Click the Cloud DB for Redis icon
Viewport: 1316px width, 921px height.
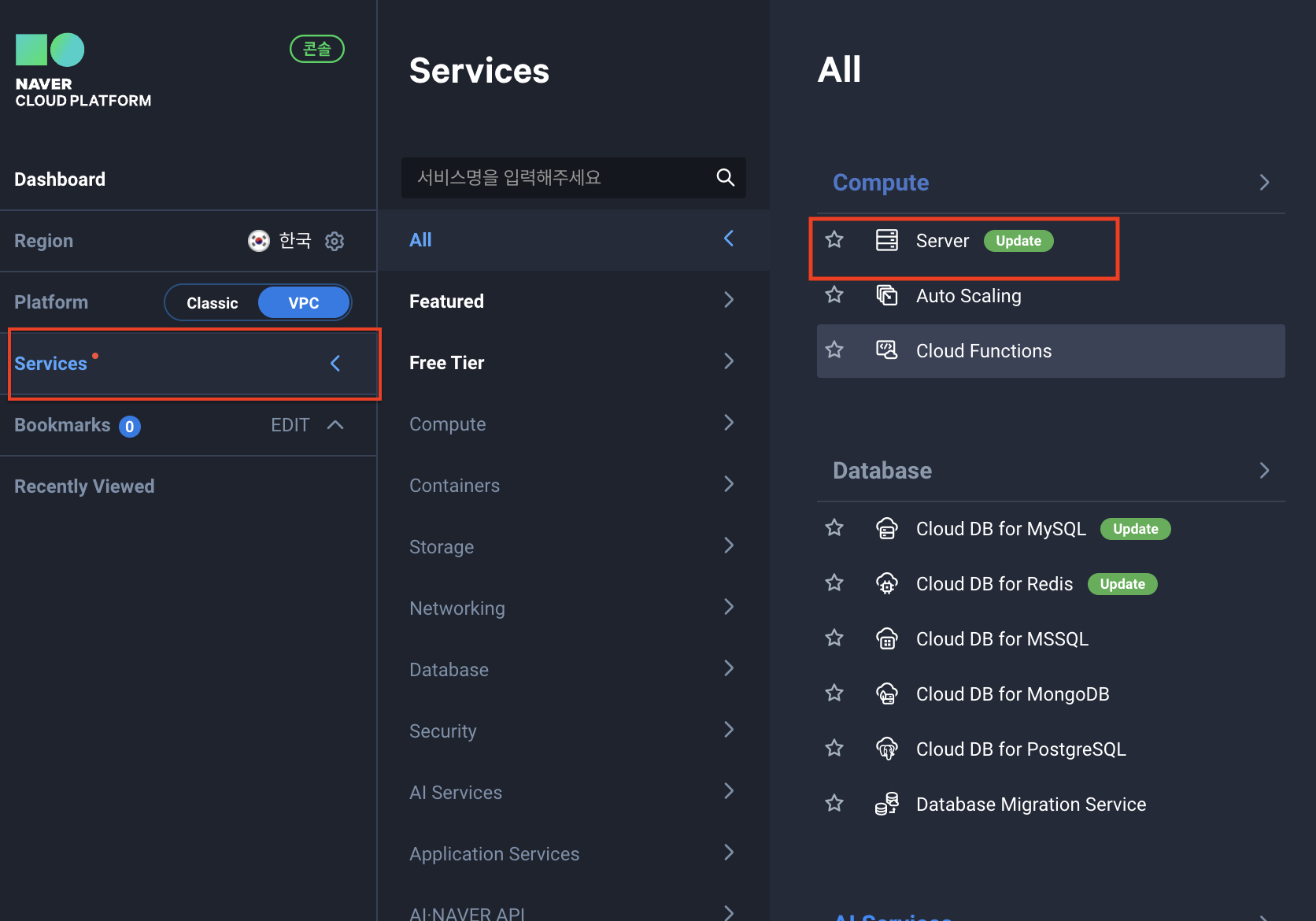click(x=887, y=583)
